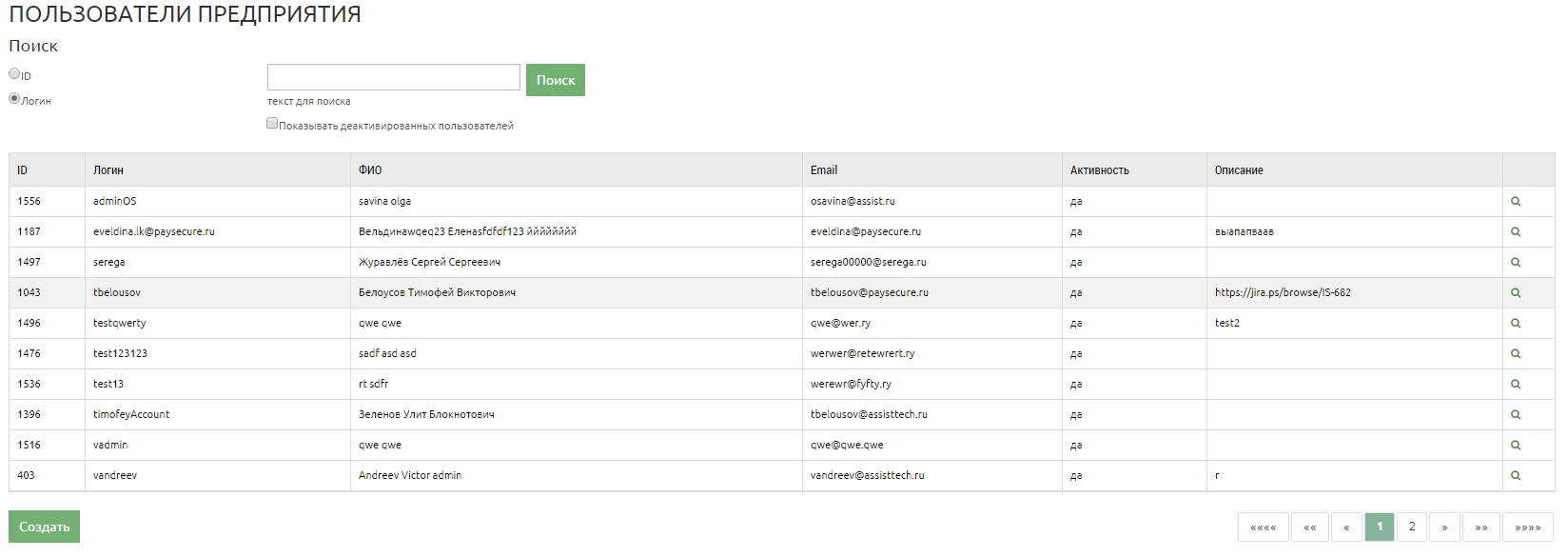Open details icon for user serega
The height and width of the screenshot is (557, 1568).
tap(1516, 263)
